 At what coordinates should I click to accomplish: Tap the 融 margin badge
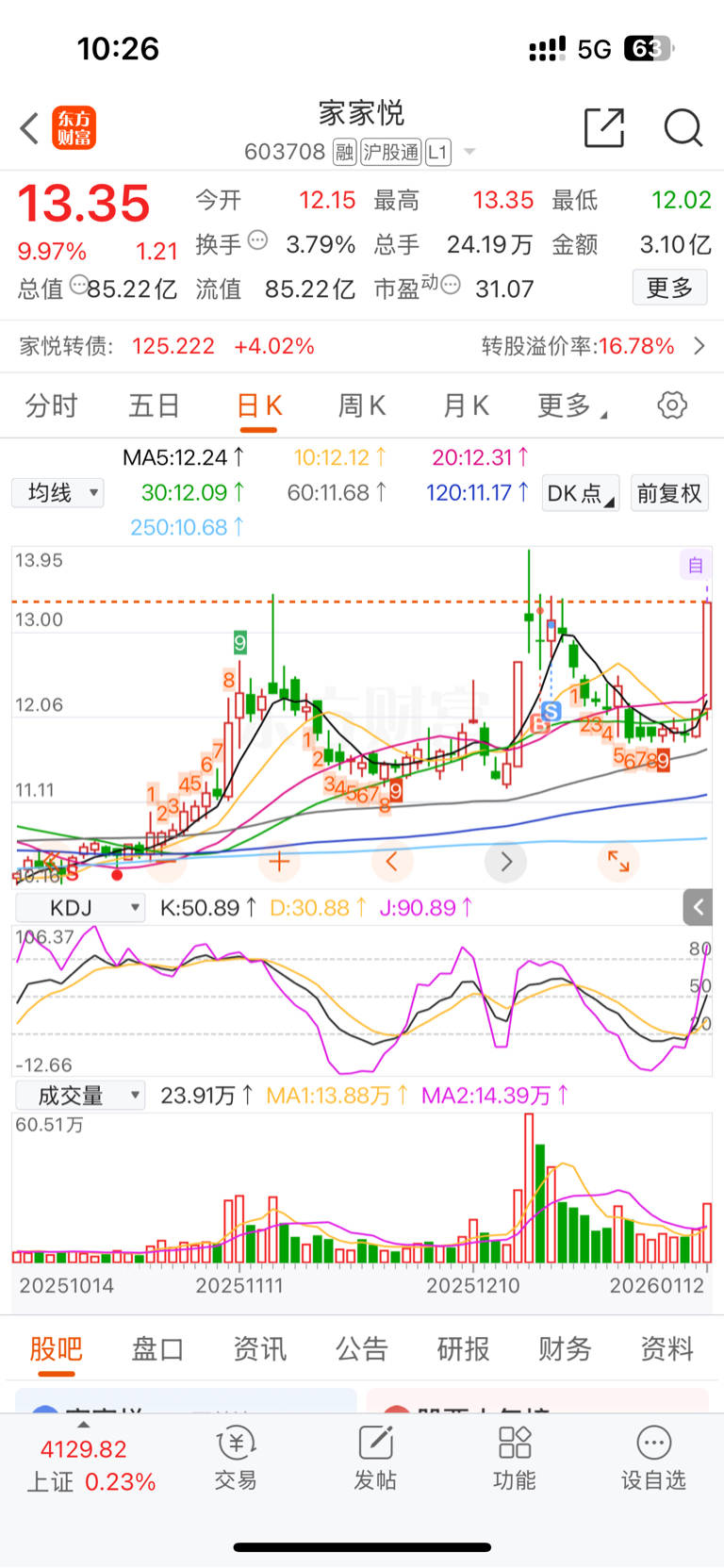coord(345,152)
